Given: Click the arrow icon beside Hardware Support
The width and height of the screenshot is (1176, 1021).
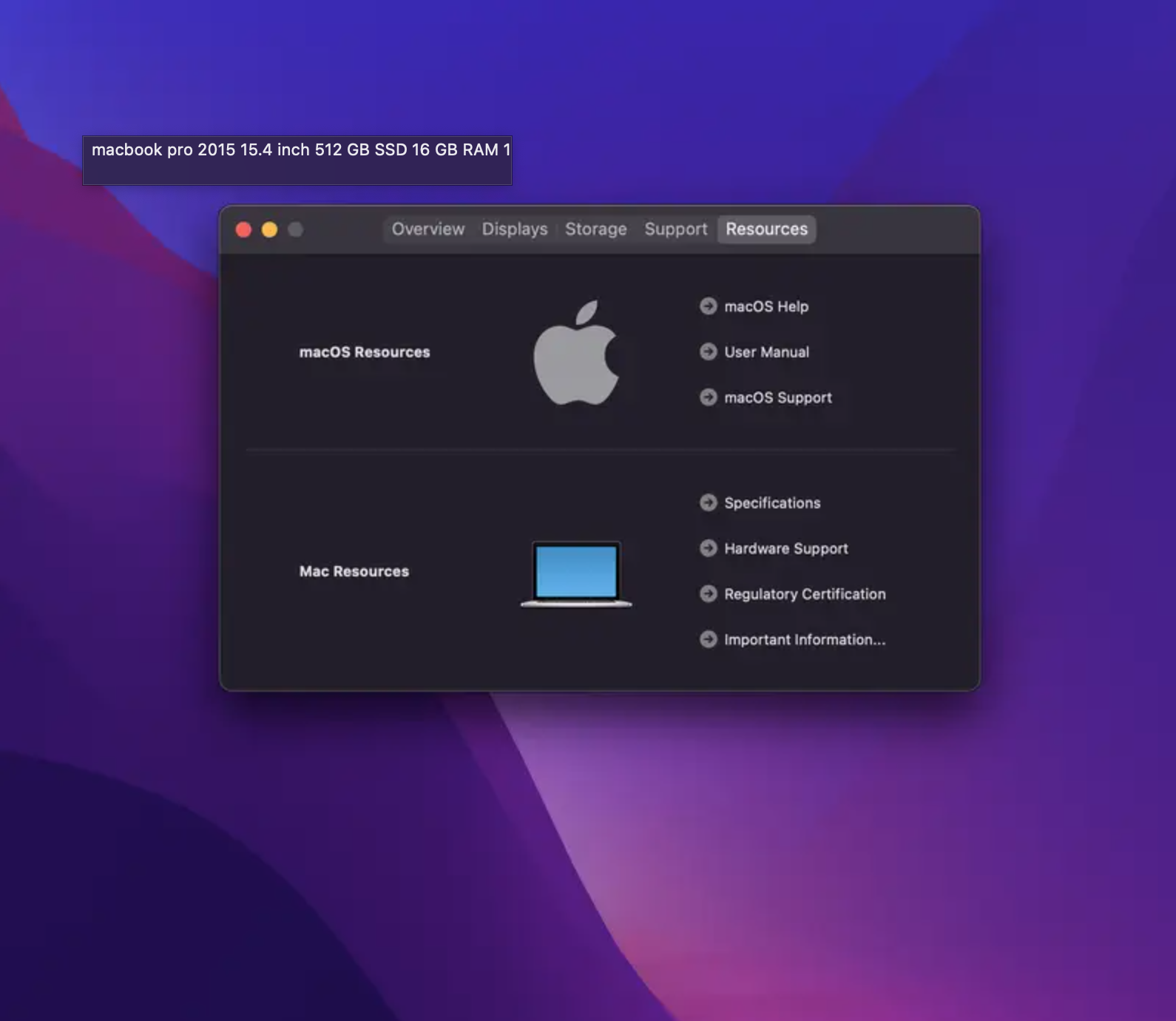Looking at the screenshot, I should 709,548.
